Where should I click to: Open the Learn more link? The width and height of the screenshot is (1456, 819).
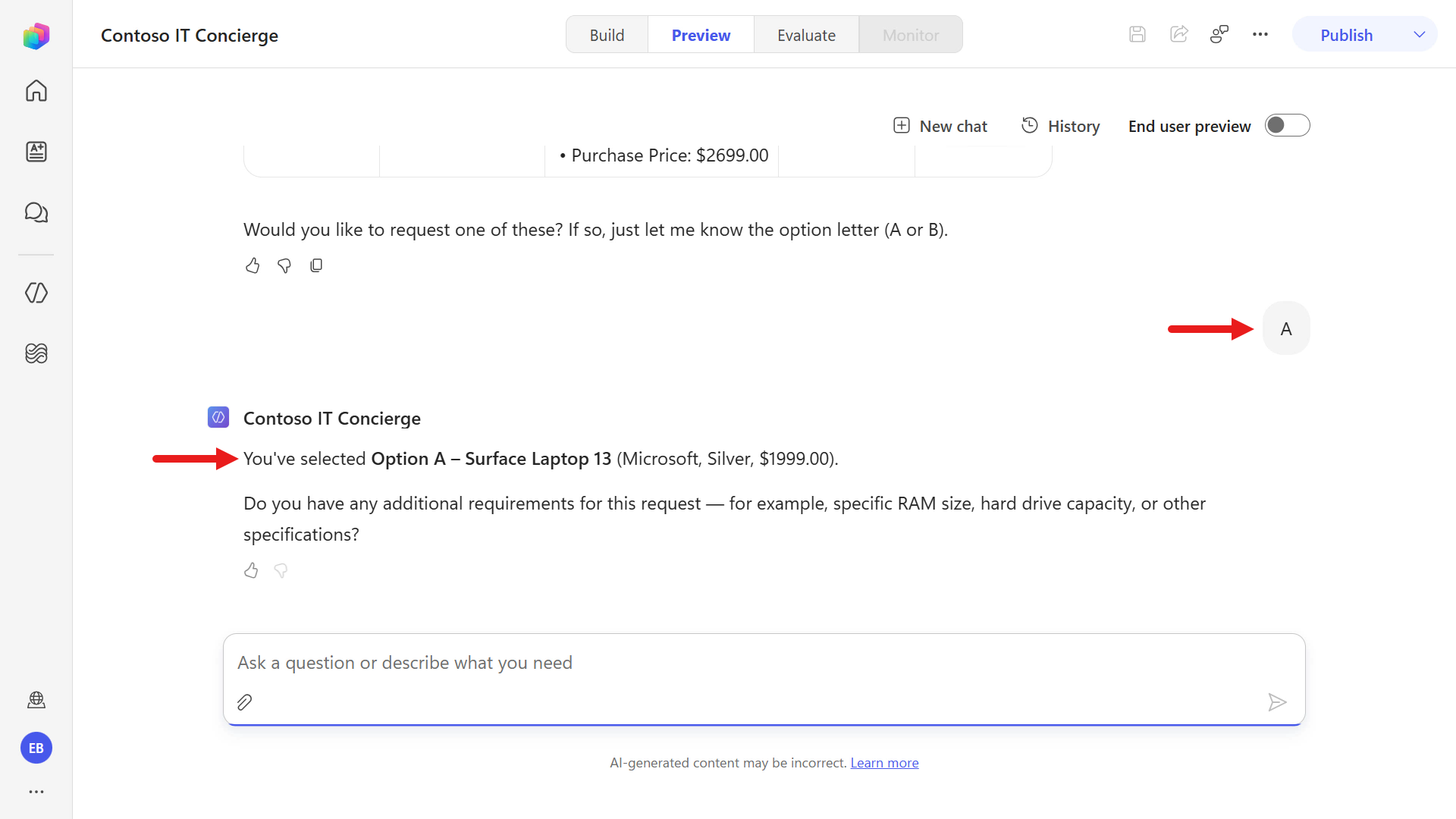click(884, 763)
